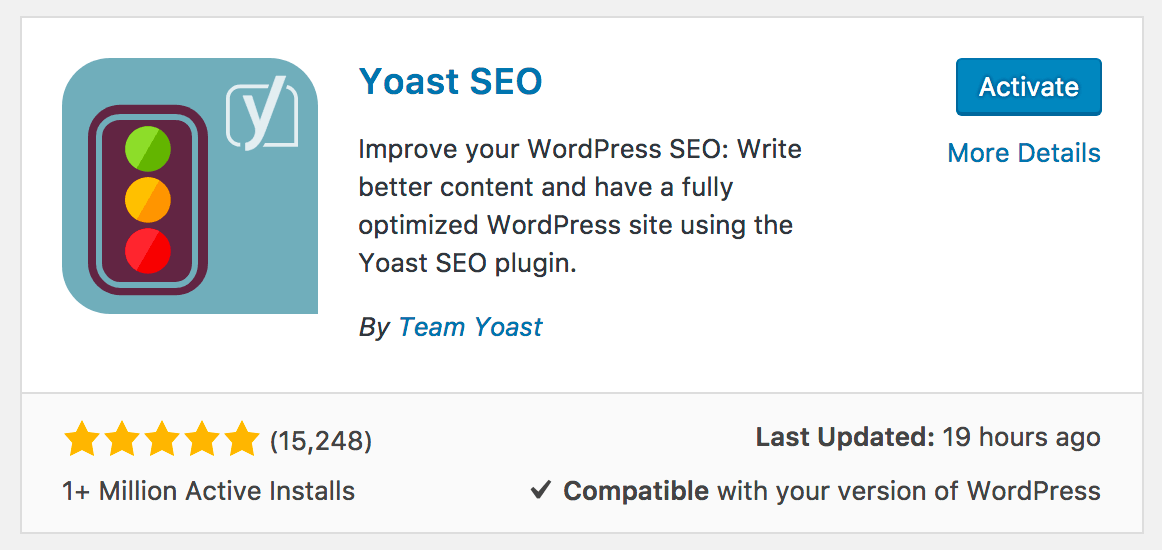
Task: Click the plugin description paragraph
Action: tap(580, 207)
